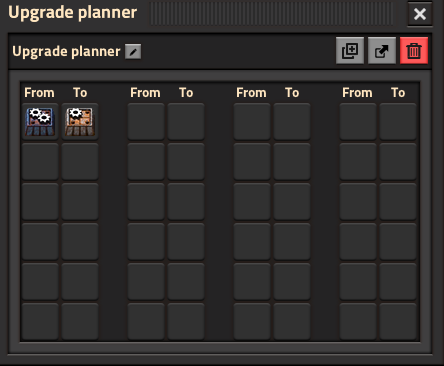Click the export string icon button
The width and height of the screenshot is (444, 366).
(x=382, y=51)
